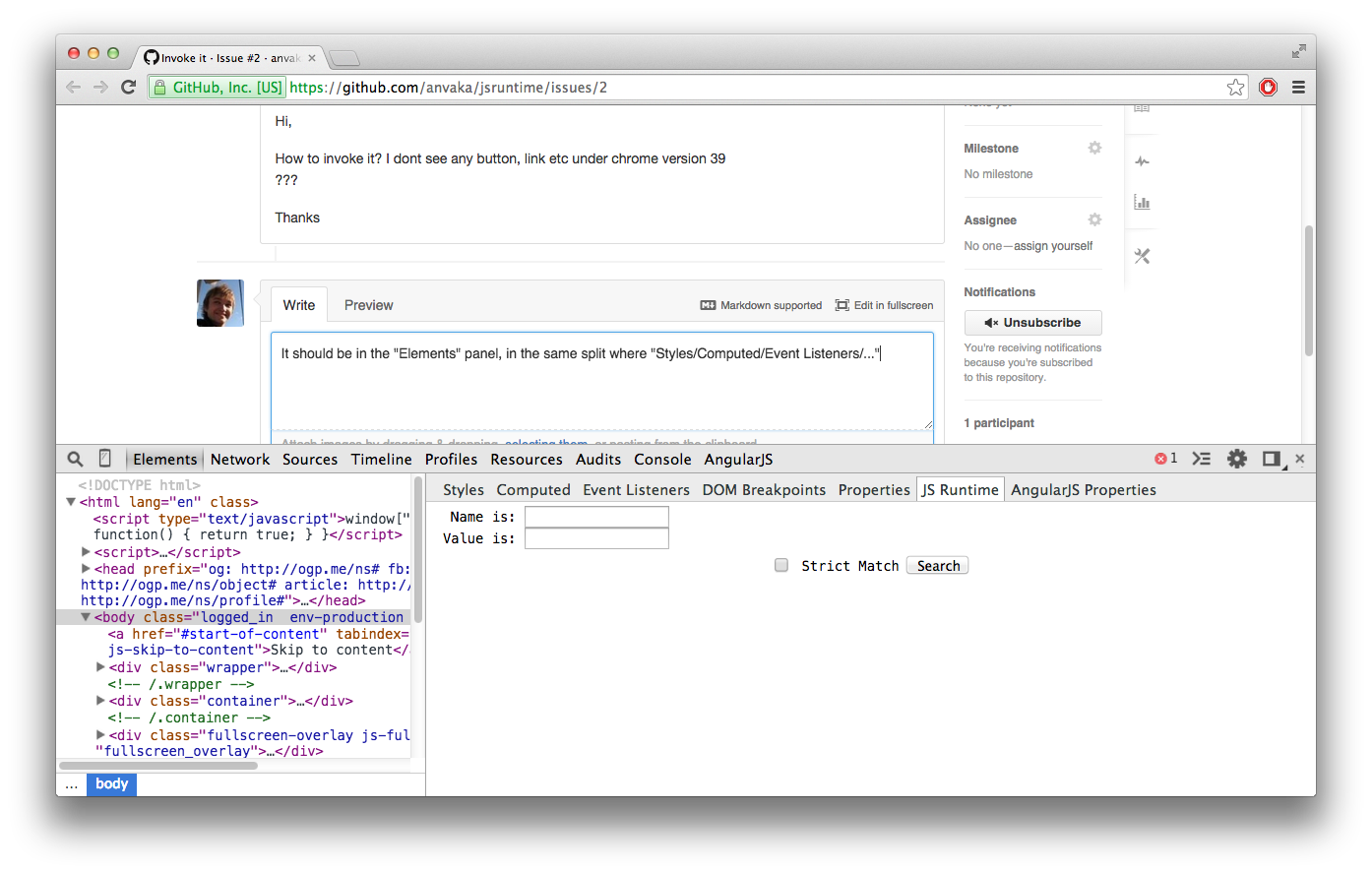Expand the div wrapper node
This screenshot has height=874, width=1372.
[x=100, y=667]
